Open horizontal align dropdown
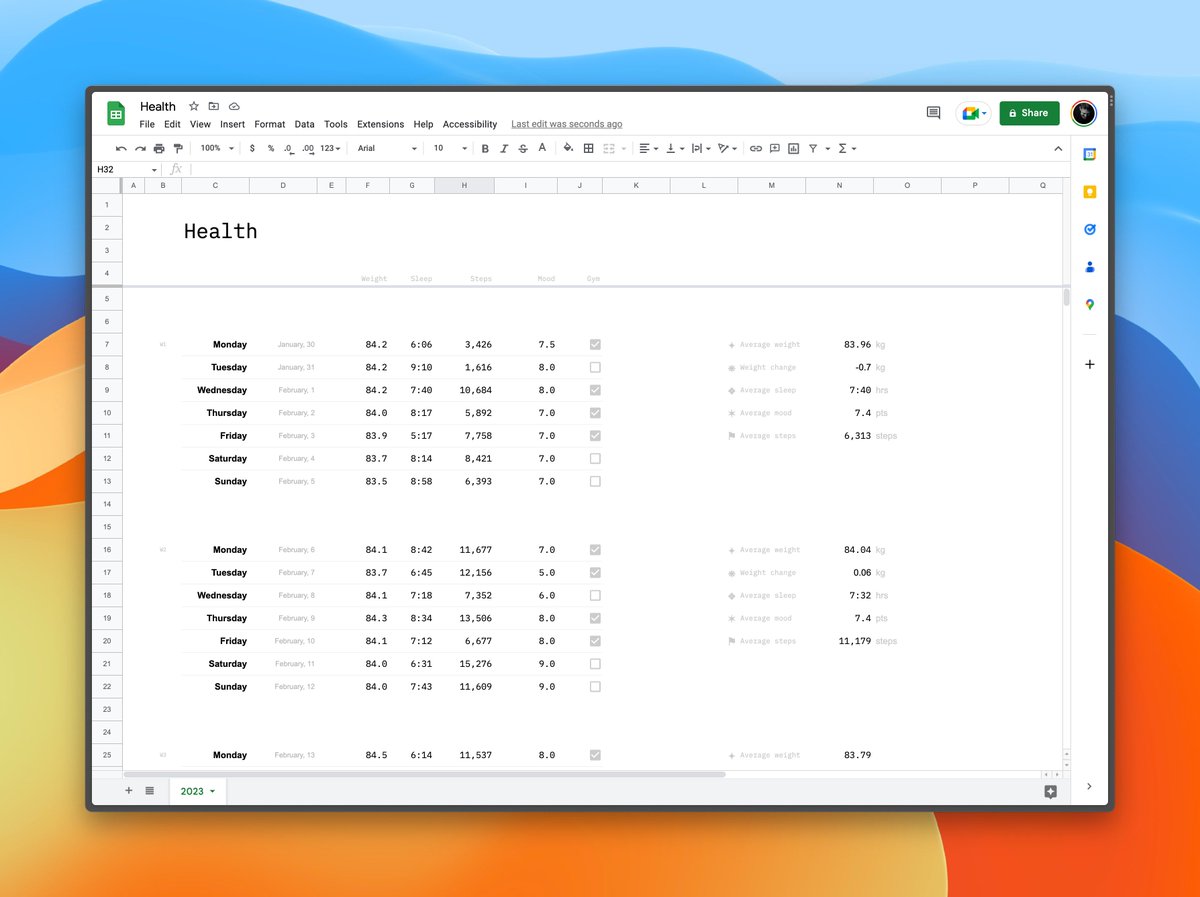The image size is (1200, 897). tap(648, 148)
